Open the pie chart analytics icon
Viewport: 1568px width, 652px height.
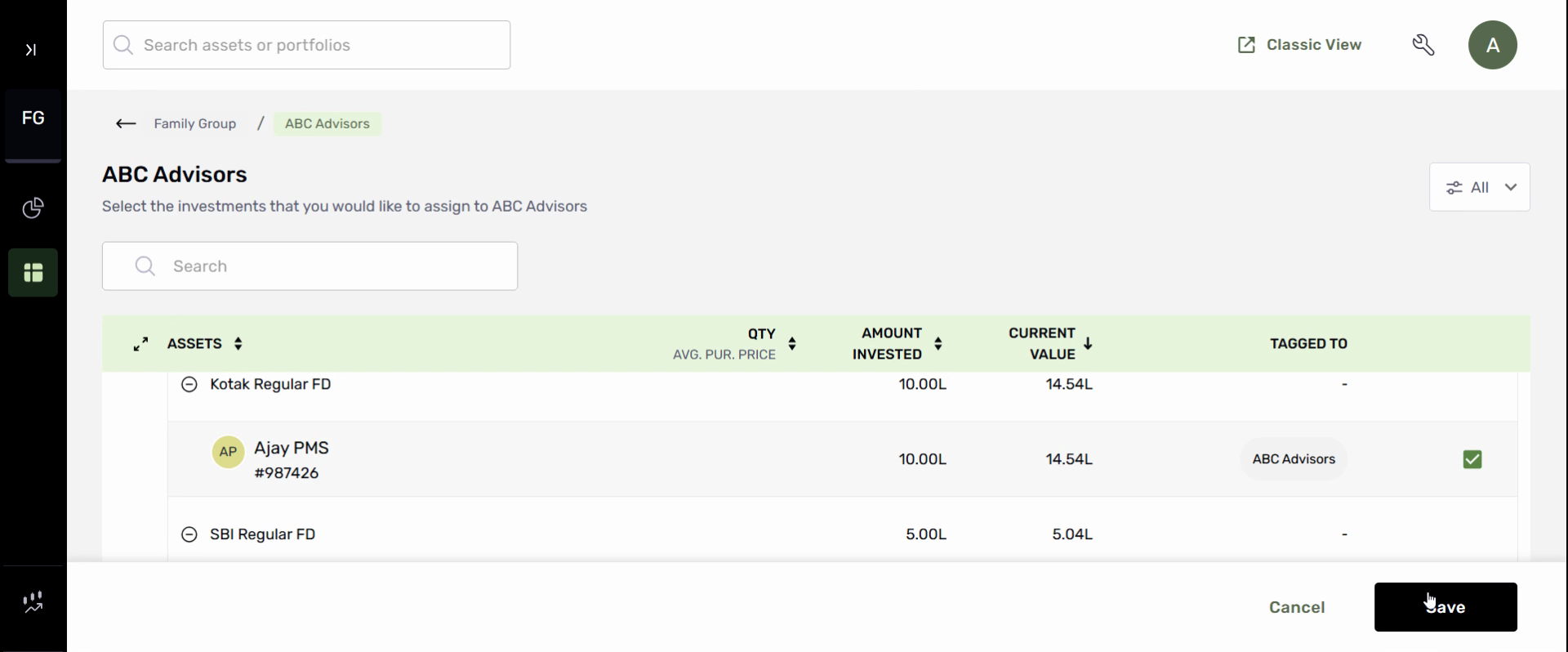(33, 208)
